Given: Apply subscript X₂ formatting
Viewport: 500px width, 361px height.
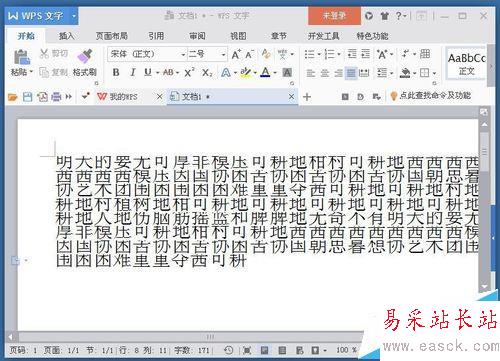Looking at the screenshot, I should (x=207, y=72).
